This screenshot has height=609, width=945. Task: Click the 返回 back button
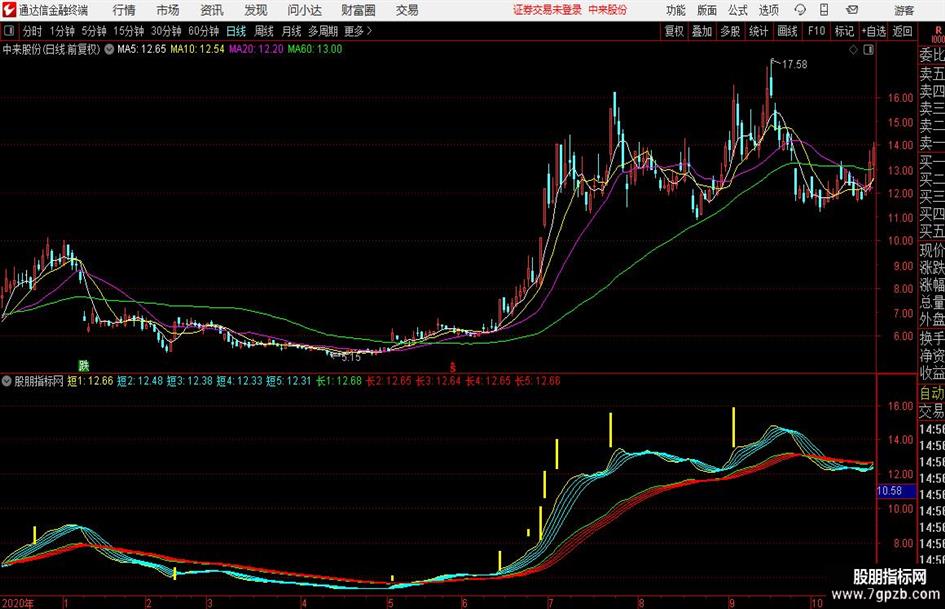click(902, 31)
